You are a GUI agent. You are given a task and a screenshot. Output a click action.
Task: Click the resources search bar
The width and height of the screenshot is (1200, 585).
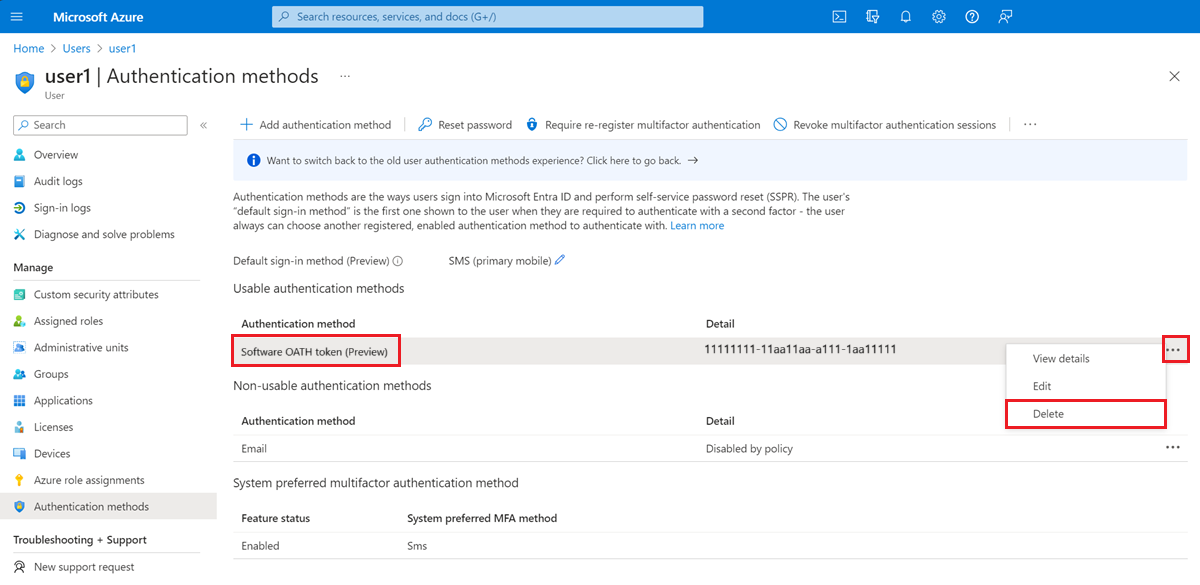click(x=487, y=16)
